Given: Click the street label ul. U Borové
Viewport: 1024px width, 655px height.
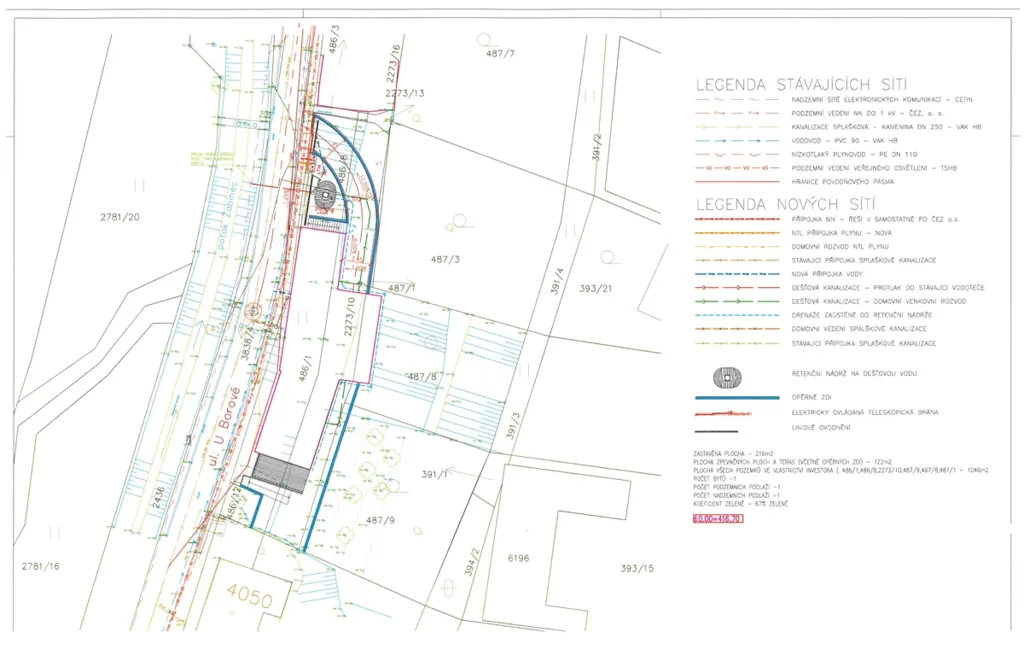Looking at the screenshot, I should tap(223, 425).
